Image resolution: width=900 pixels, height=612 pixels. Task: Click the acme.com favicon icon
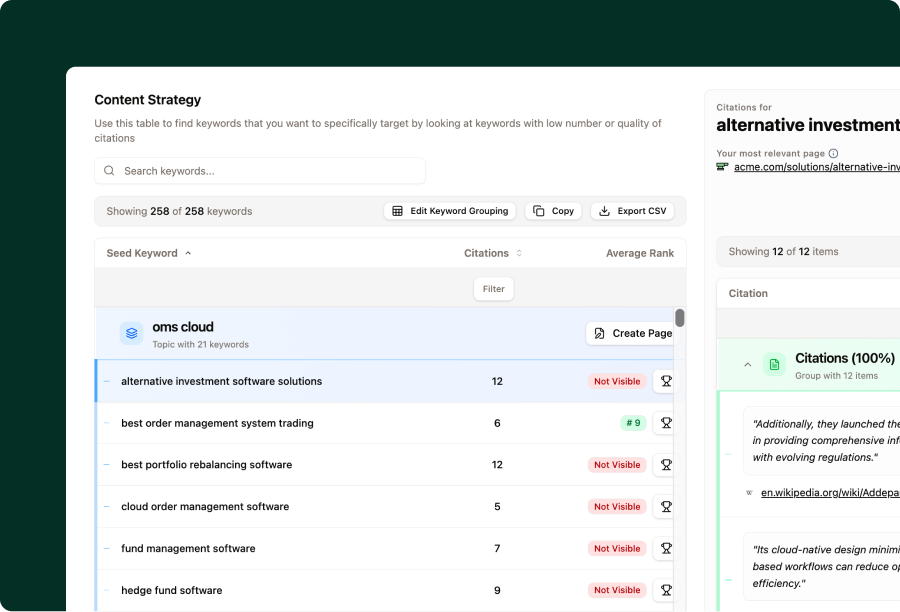722,166
